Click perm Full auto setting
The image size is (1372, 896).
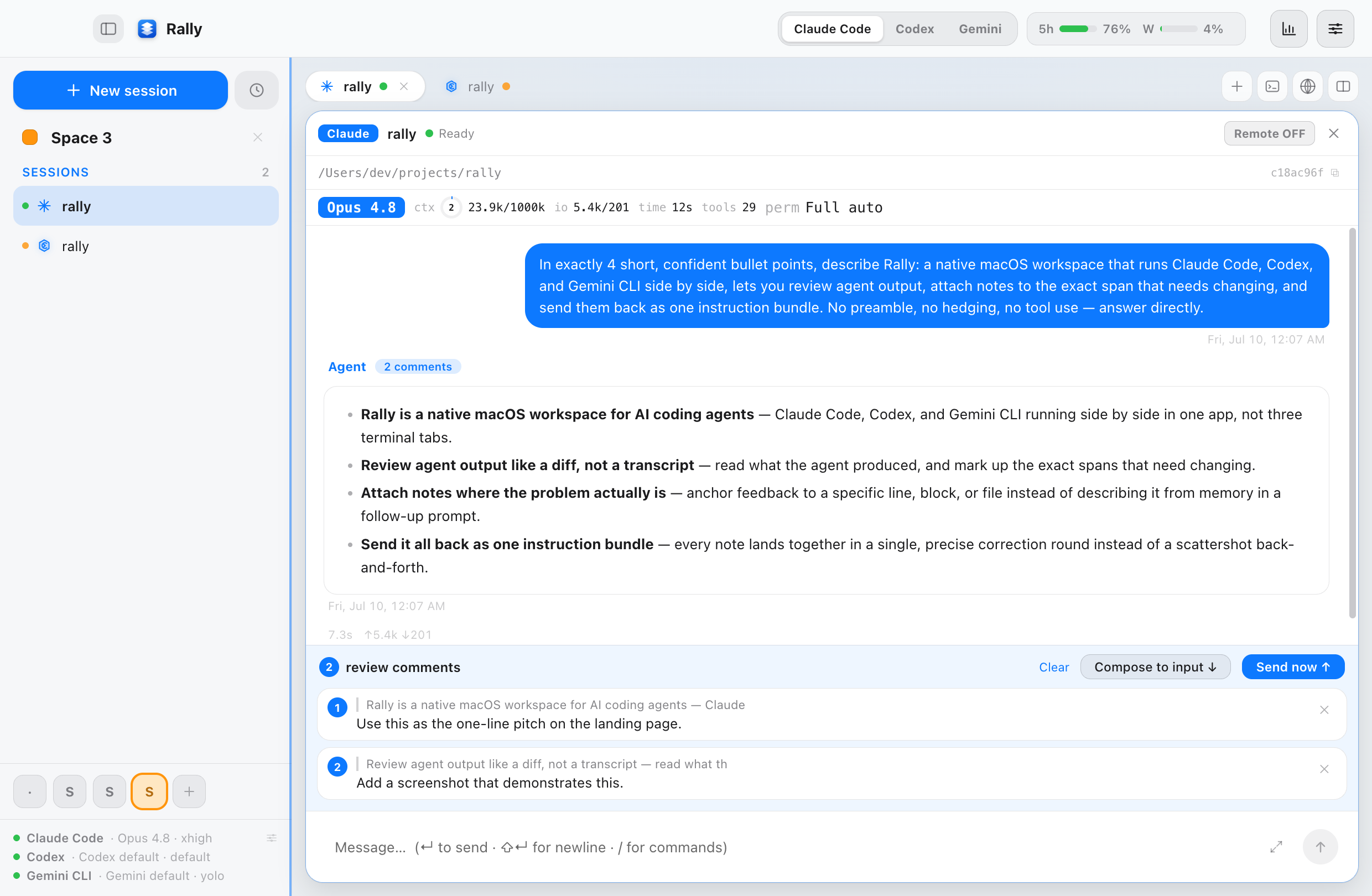pyautogui.click(x=823, y=207)
